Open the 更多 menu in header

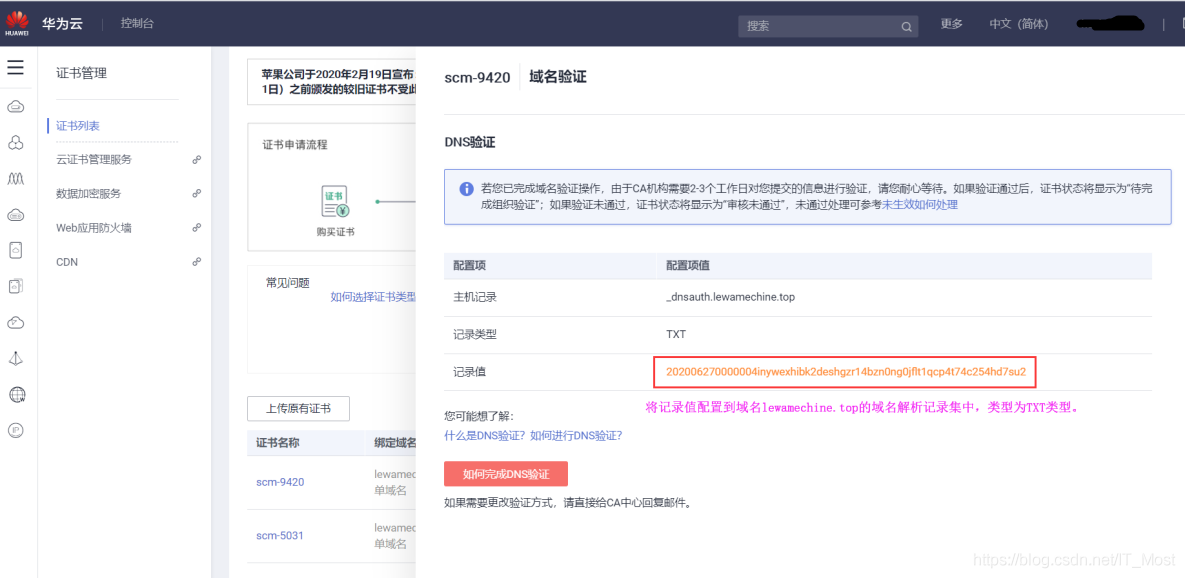[x=951, y=24]
